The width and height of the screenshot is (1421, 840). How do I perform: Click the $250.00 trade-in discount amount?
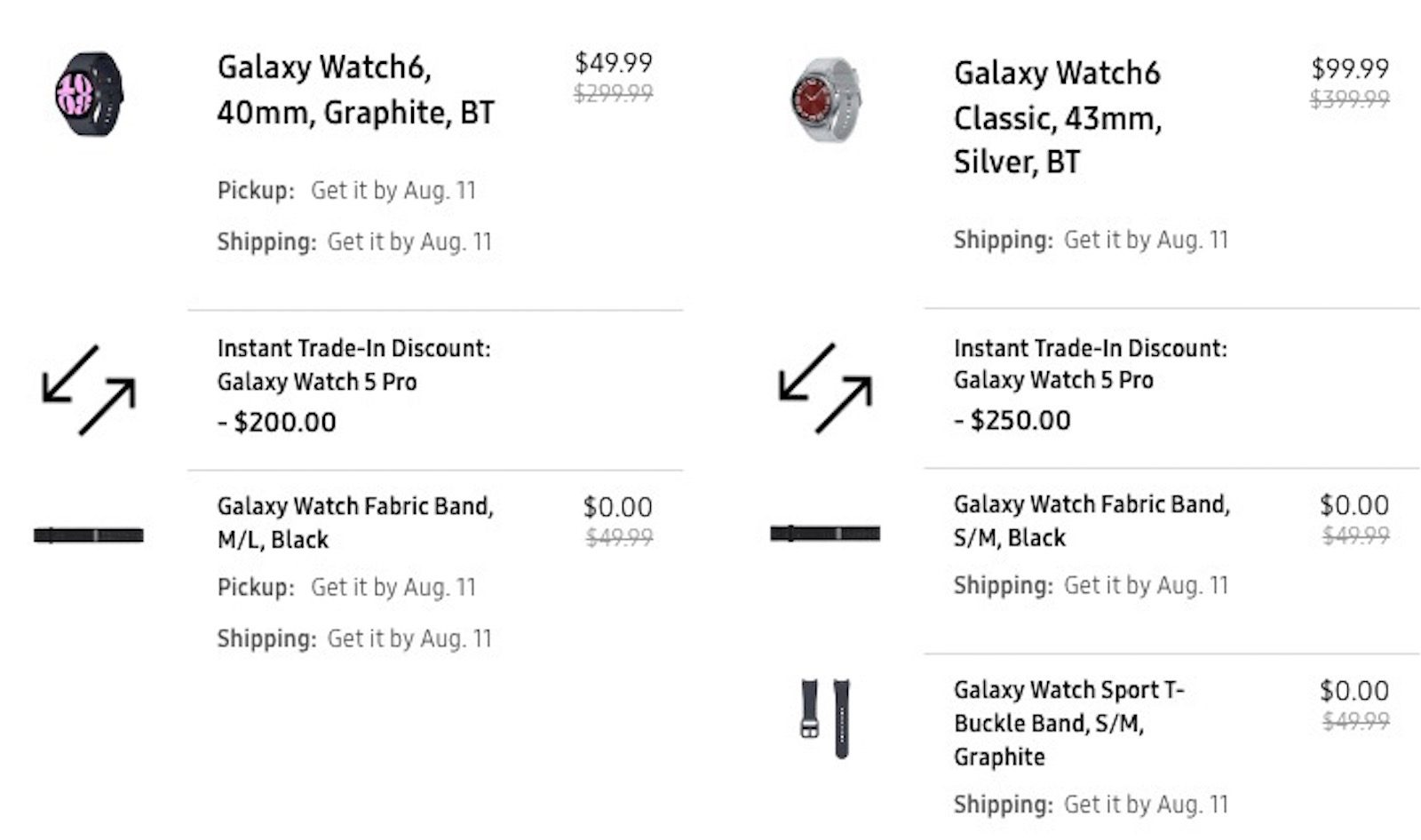[x=1020, y=420]
